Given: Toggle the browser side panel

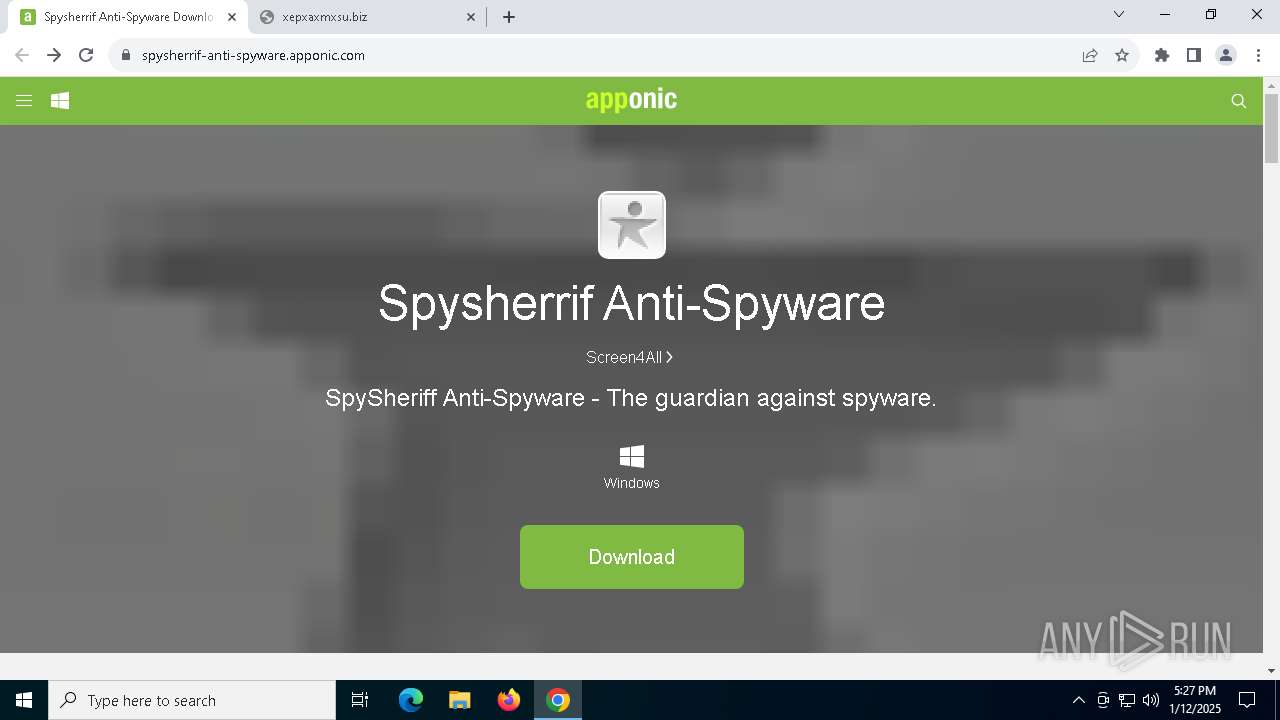Looking at the screenshot, I should 1194,55.
